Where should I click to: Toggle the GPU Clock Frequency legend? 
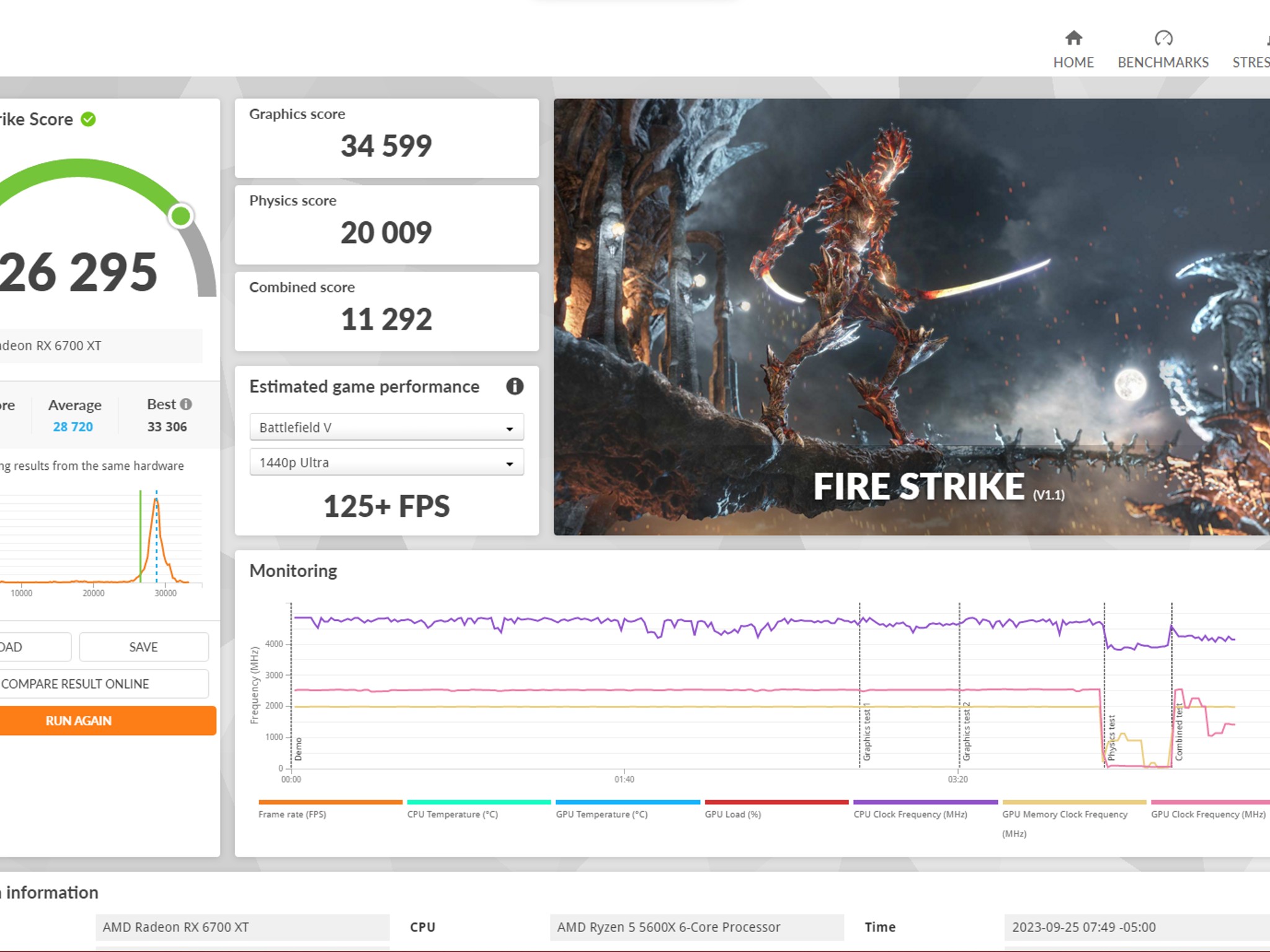[x=1210, y=809]
